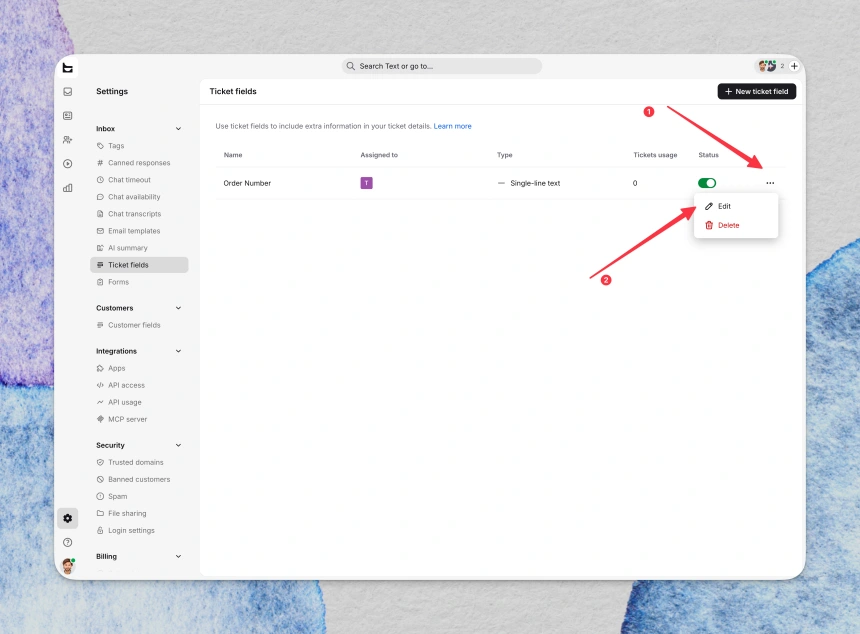Click the user avatar at rail bottom
This screenshot has height=634, width=860.
pyautogui.click(x=68, y=565)
